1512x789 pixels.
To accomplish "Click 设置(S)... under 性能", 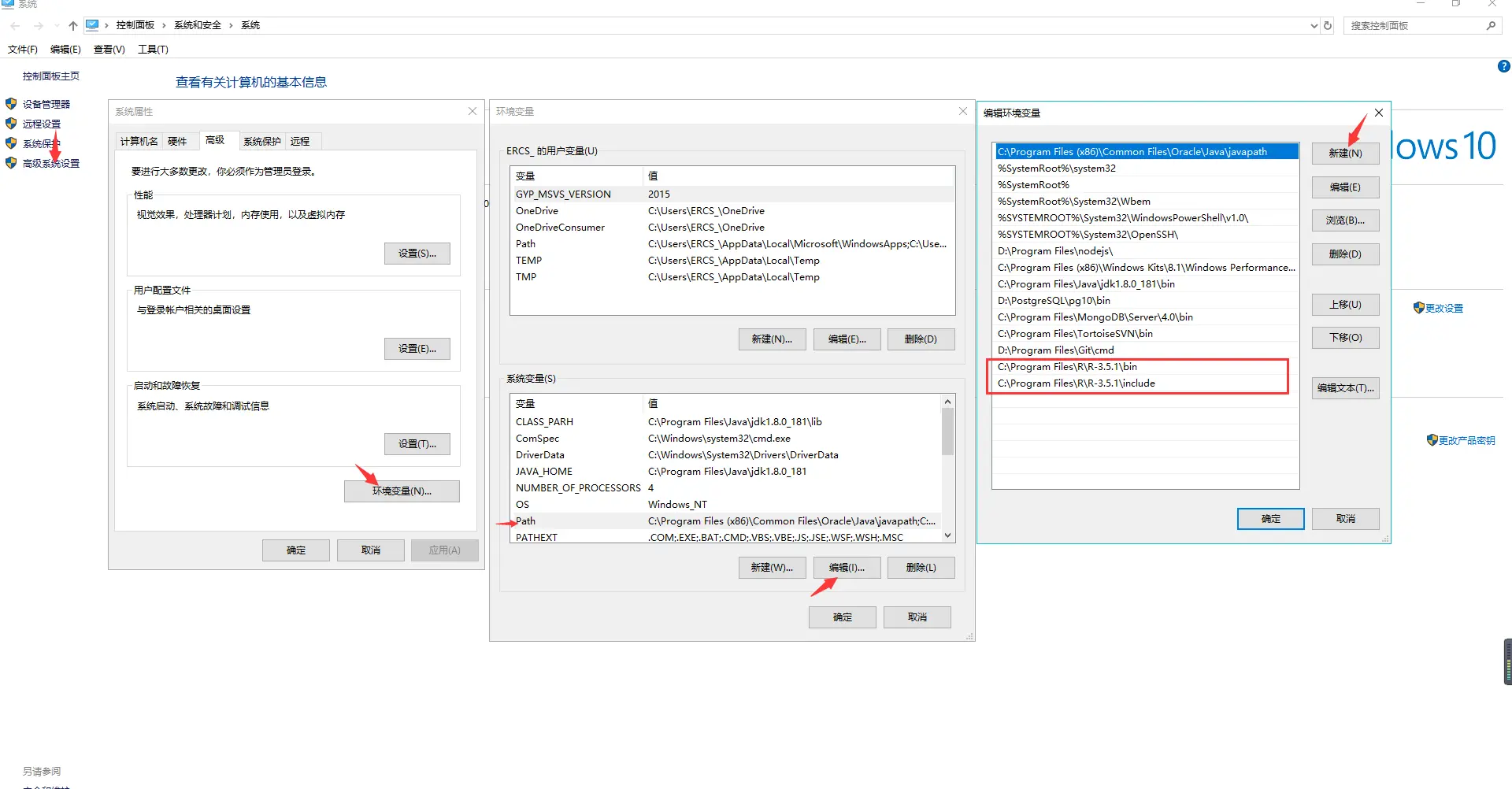I will coord(417,254).
